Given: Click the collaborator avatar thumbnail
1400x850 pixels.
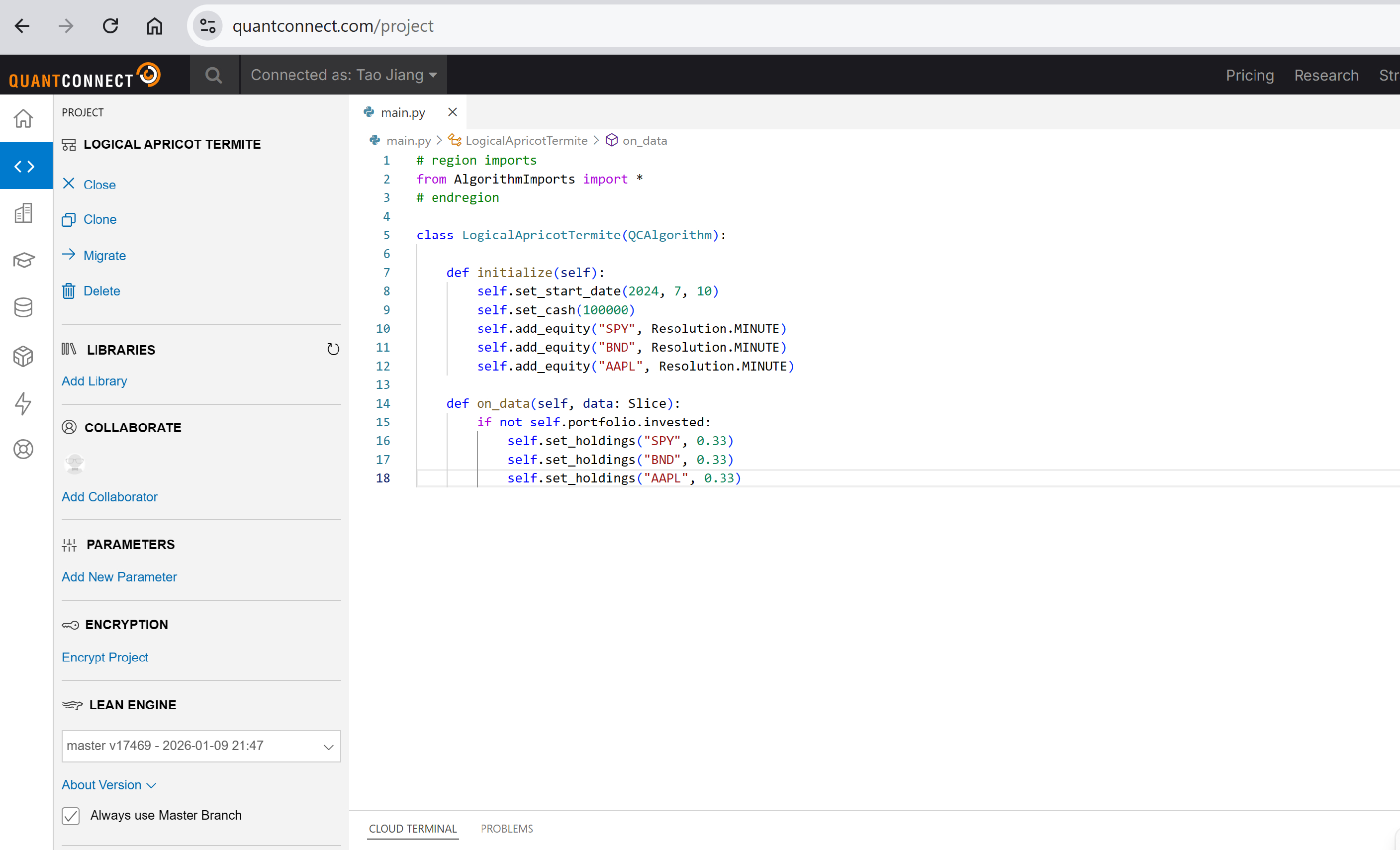Looking at the screenshot, I should [75, 464].
